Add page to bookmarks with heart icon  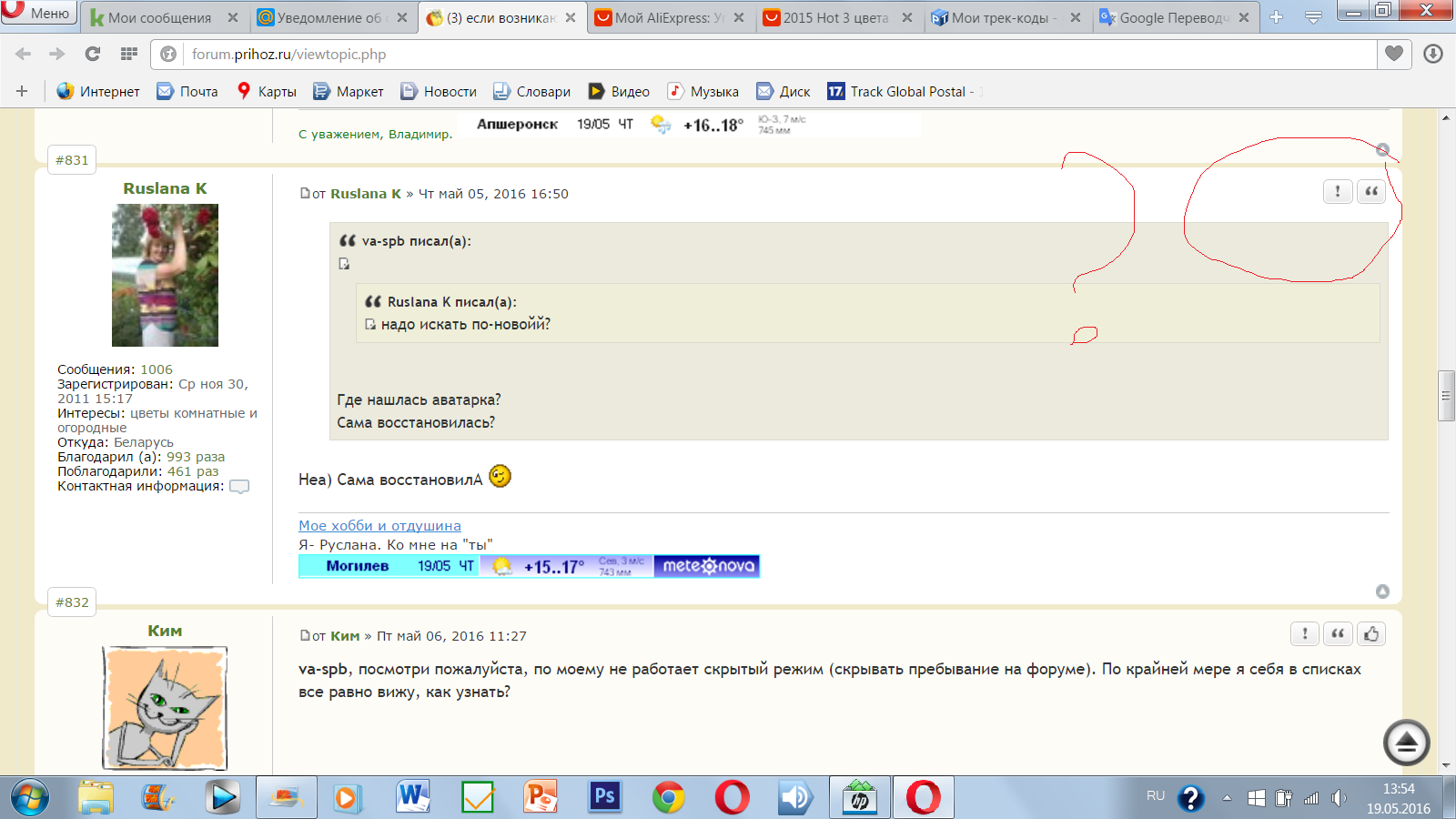[x=1393, y=54]
